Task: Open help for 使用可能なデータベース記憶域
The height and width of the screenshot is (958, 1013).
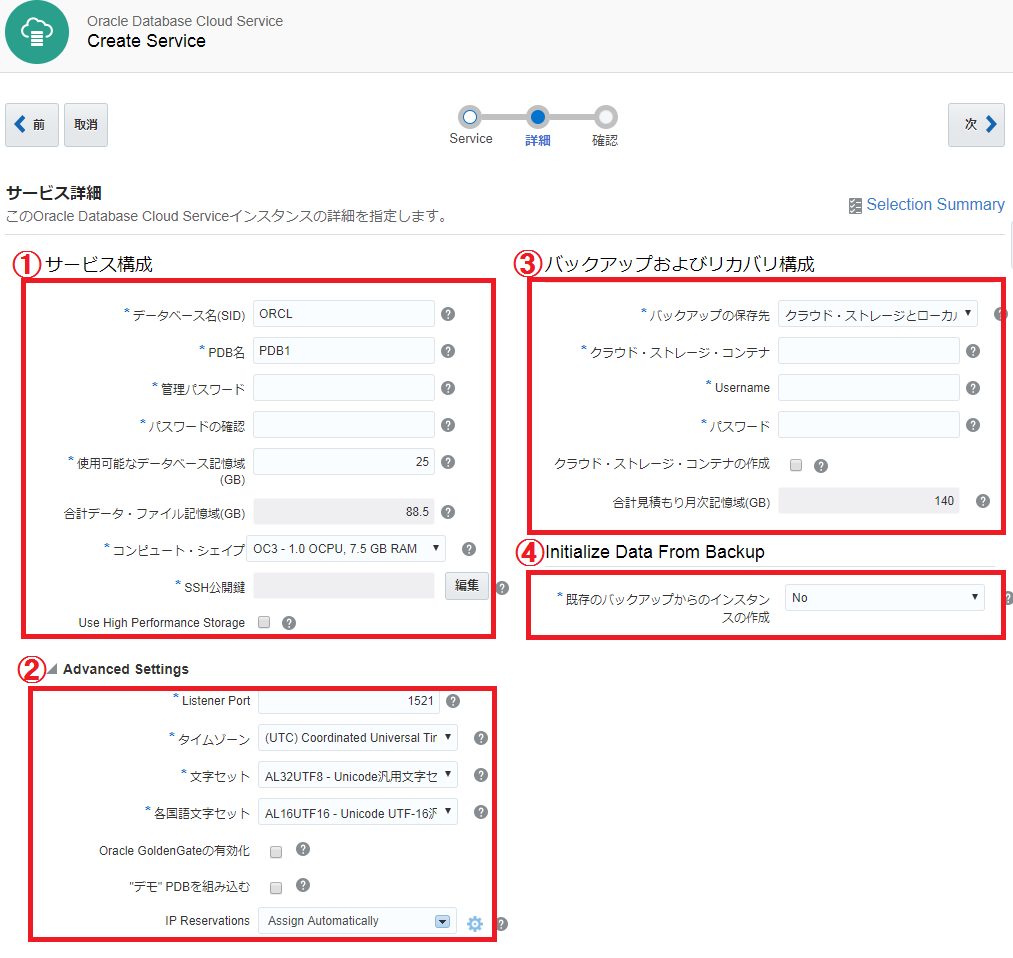Action: (x=448, y=462)
